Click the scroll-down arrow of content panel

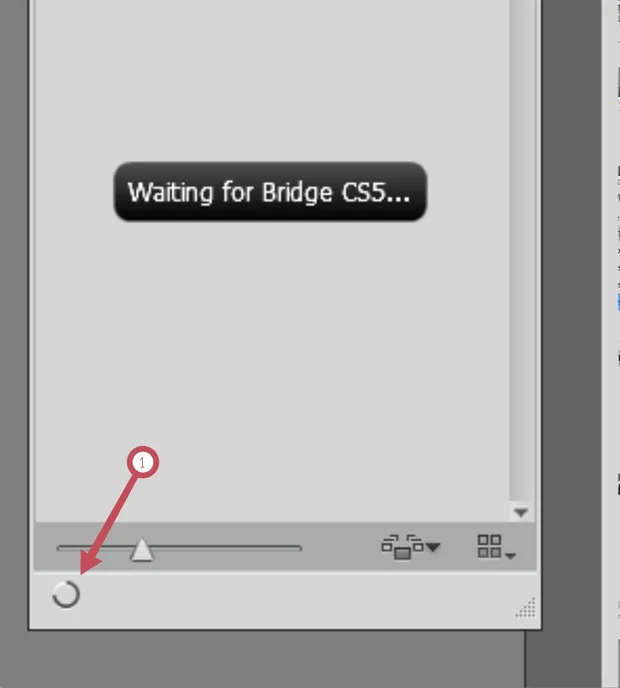click(x=521, y=512)
